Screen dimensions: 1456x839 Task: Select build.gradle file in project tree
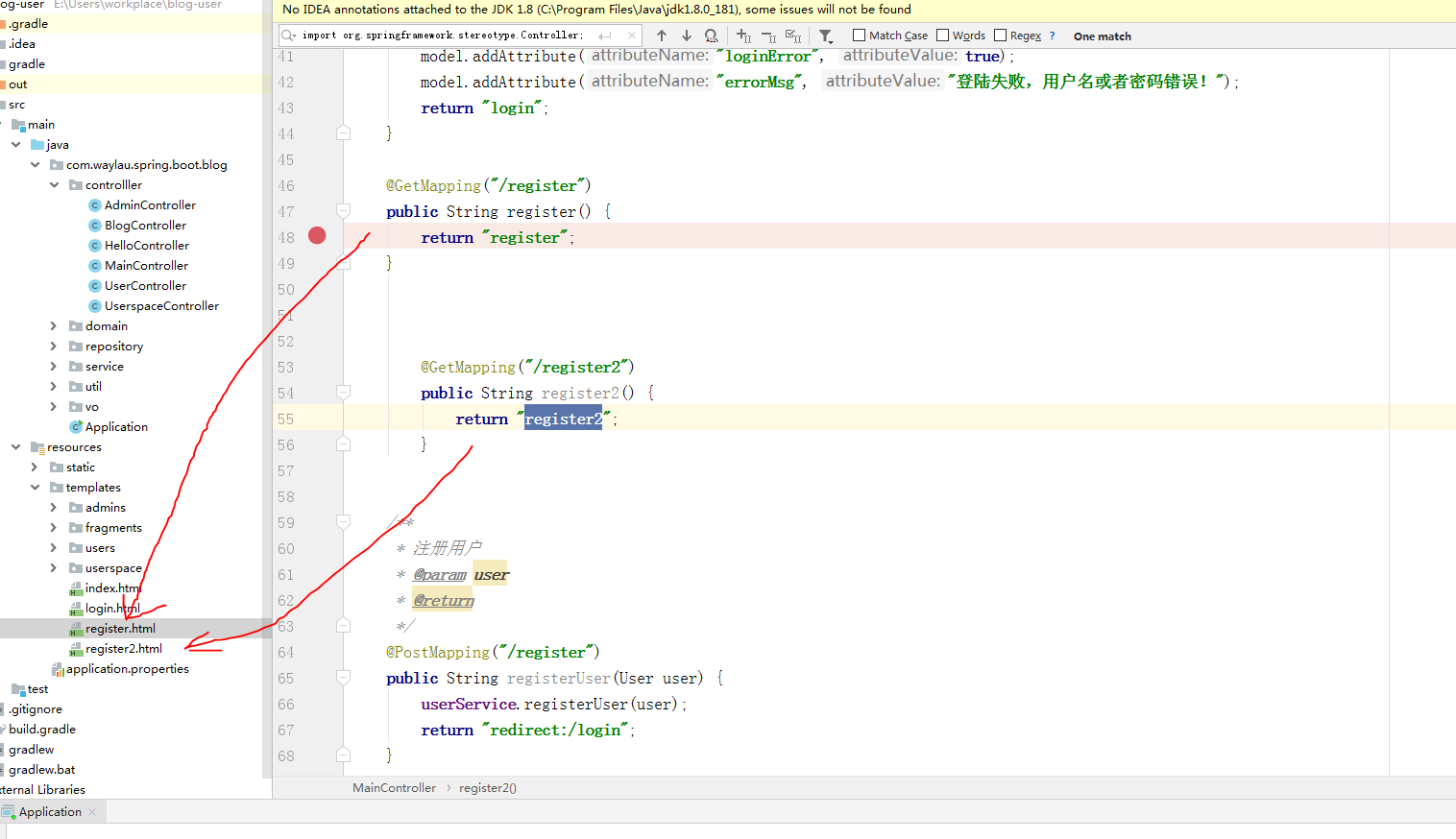42,730
